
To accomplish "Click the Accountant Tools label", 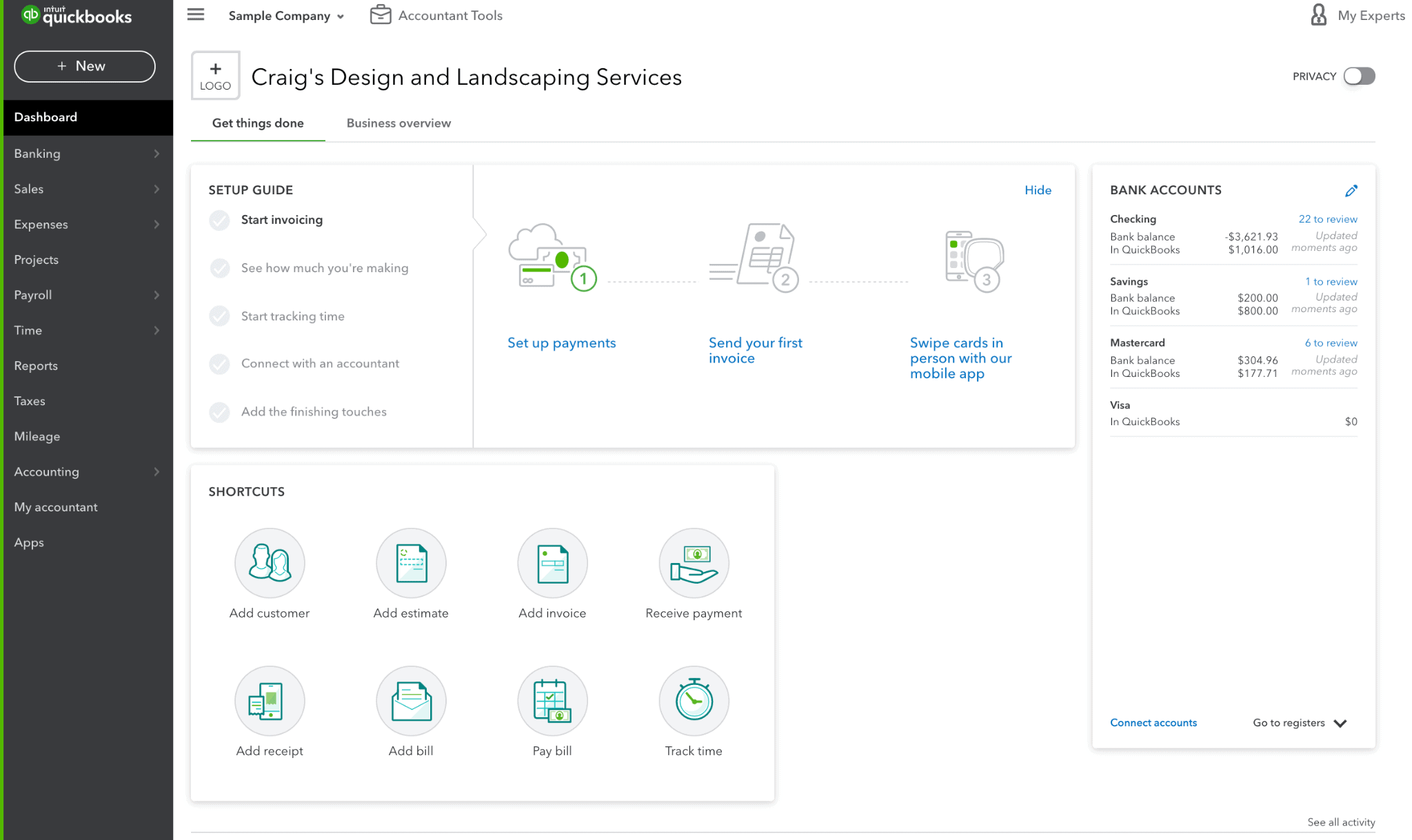I will [450, 15].
